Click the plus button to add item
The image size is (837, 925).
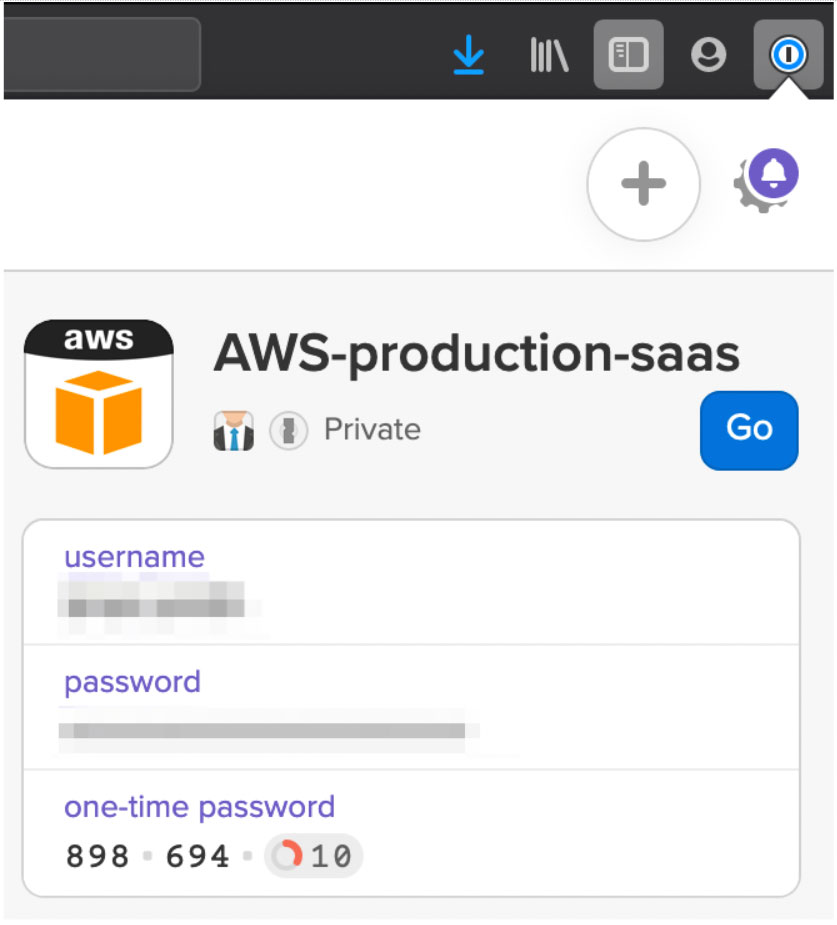644,184
